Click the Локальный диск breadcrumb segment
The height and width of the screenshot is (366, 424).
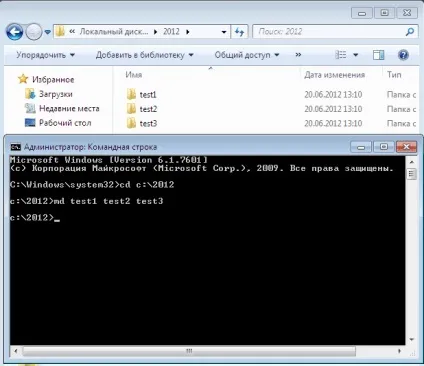tap(113, 32)
